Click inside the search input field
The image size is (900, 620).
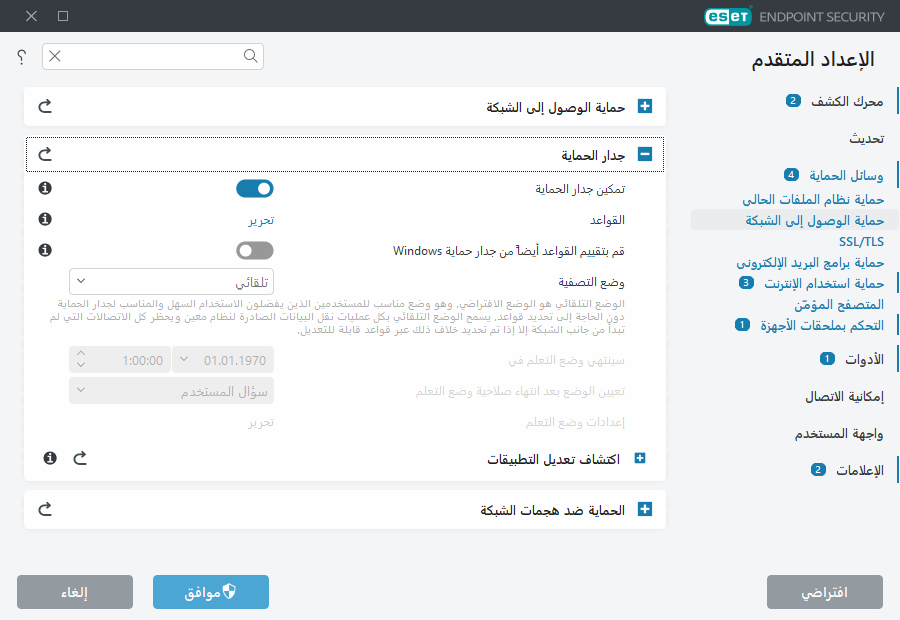(150, 57)
